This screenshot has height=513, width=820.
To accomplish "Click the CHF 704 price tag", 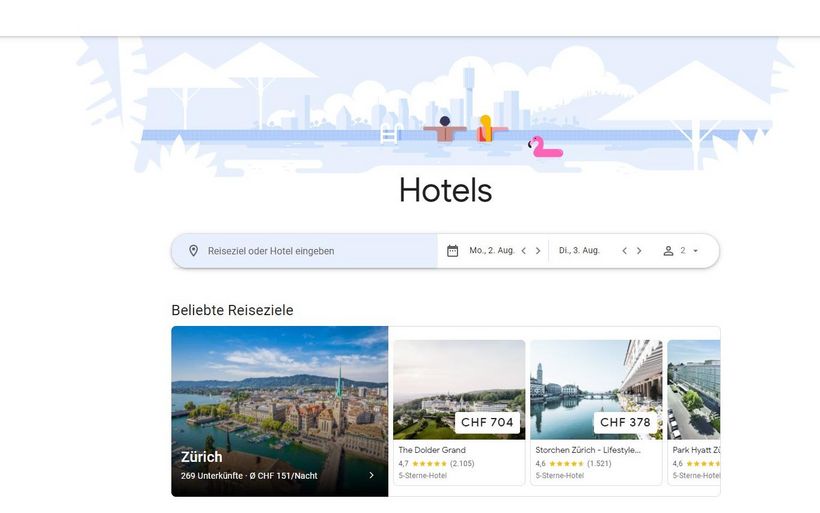I will tap(487, 423).
